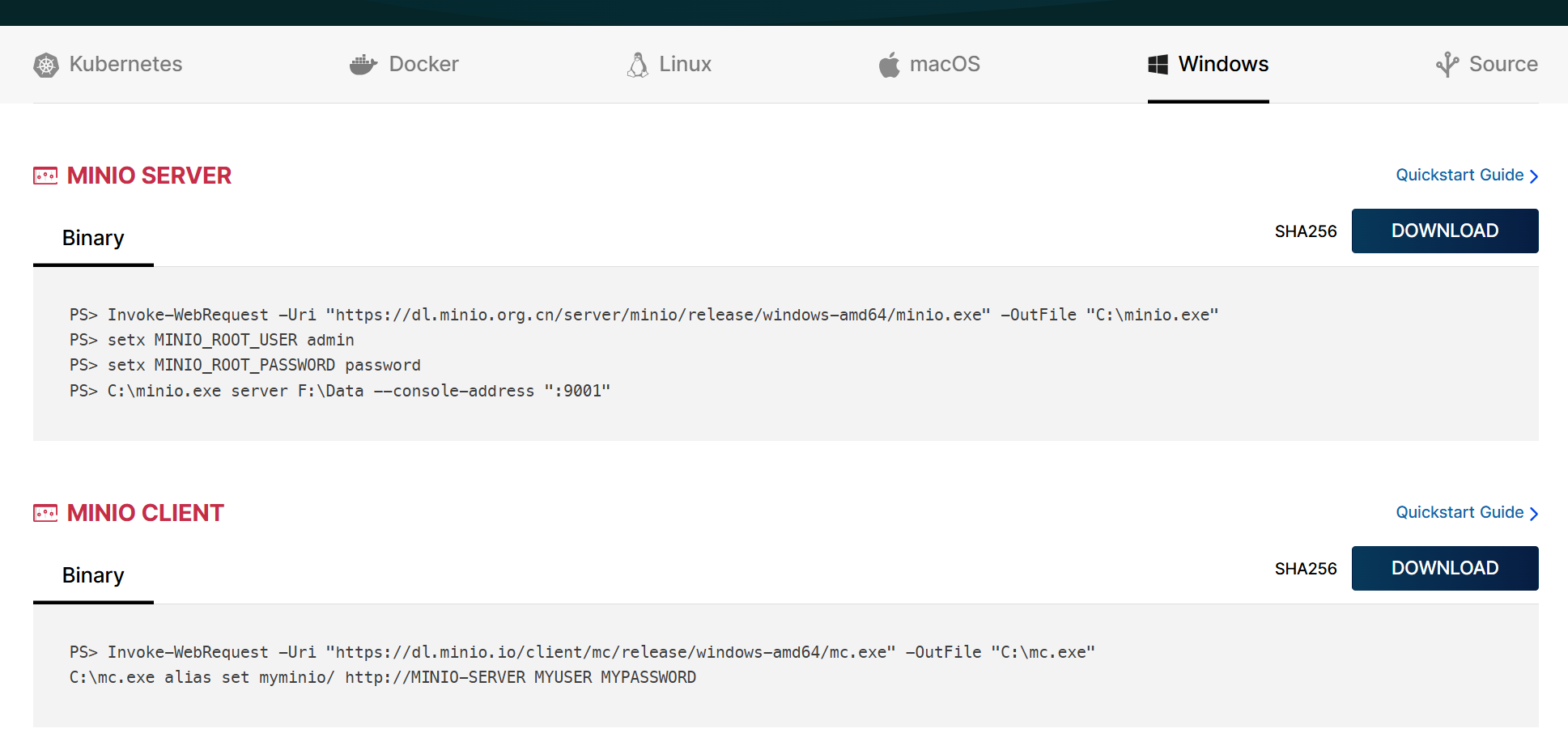
Task: Click the Windows logo icon
Action: tap(1158, 65)
